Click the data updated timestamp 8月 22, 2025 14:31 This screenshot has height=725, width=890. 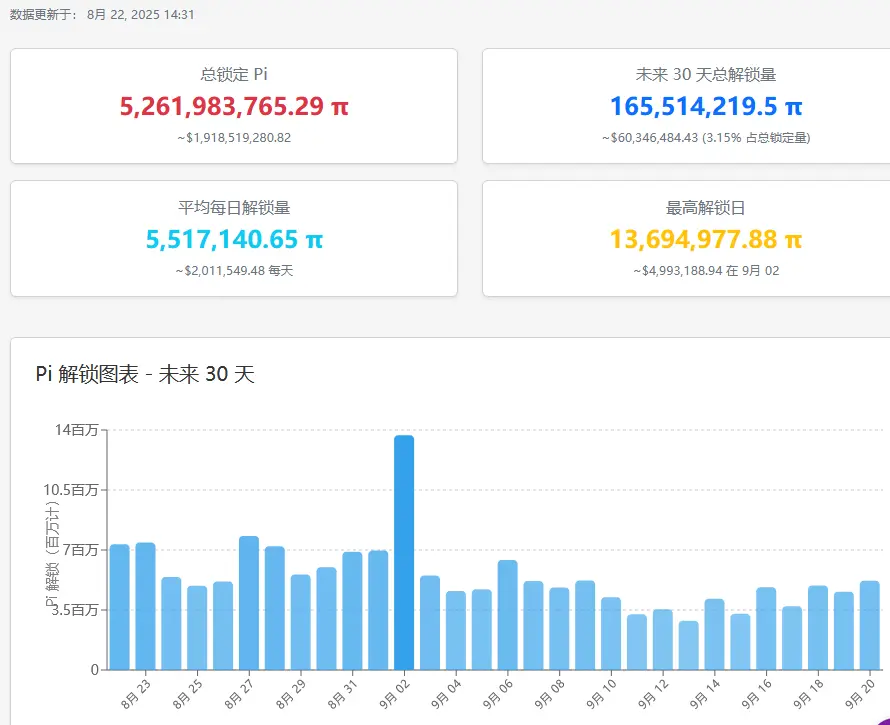141,15
